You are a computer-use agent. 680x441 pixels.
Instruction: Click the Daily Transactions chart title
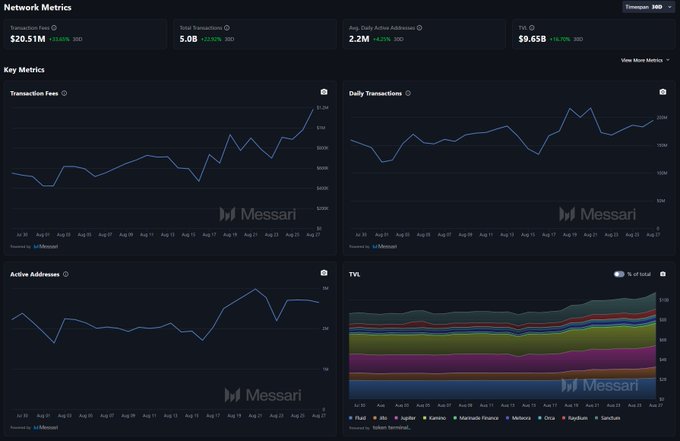tap(376, 93)
